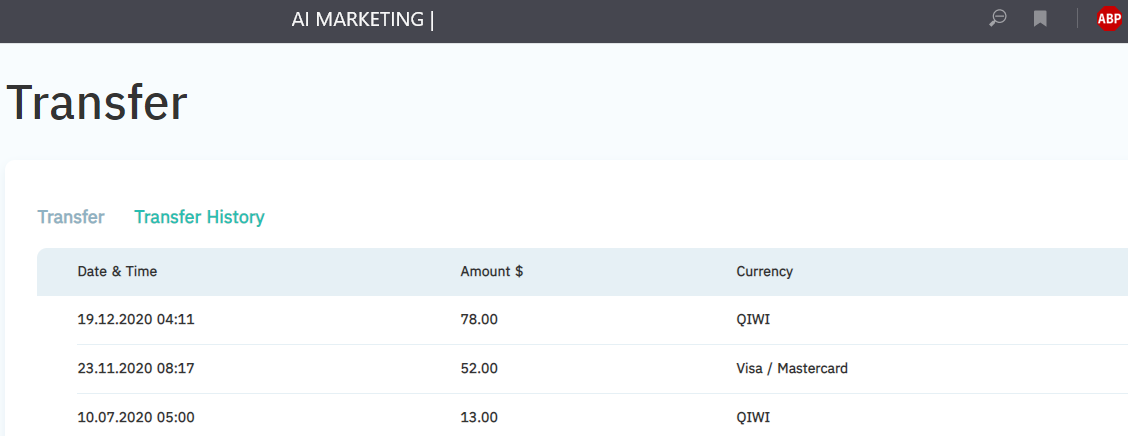Click the large Transfer page heading
Viewport: 1128px width, 436px height.
[x=97, y=103]
